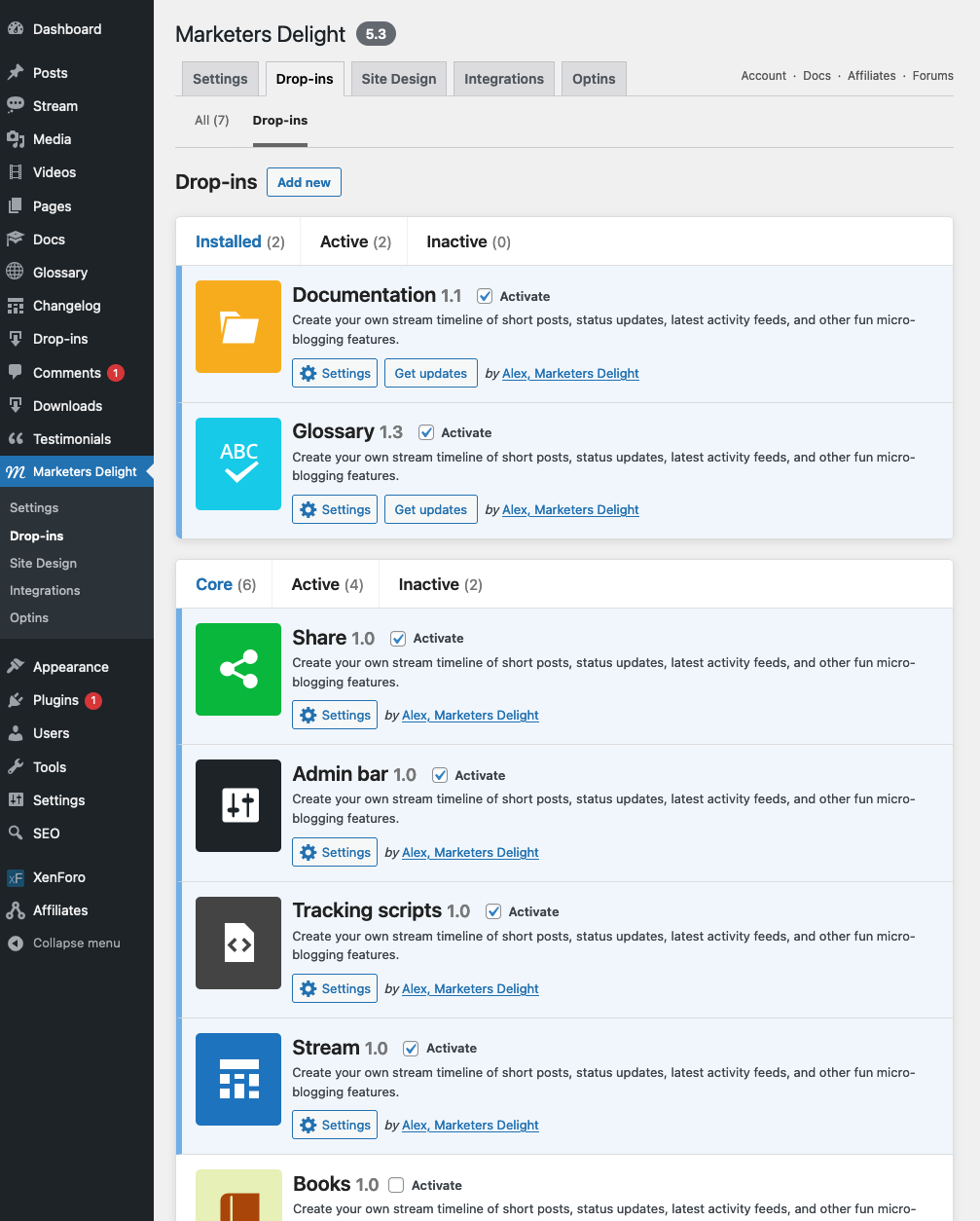Toggle Activate checkbox for Stream 1.0

(411, 1049)
